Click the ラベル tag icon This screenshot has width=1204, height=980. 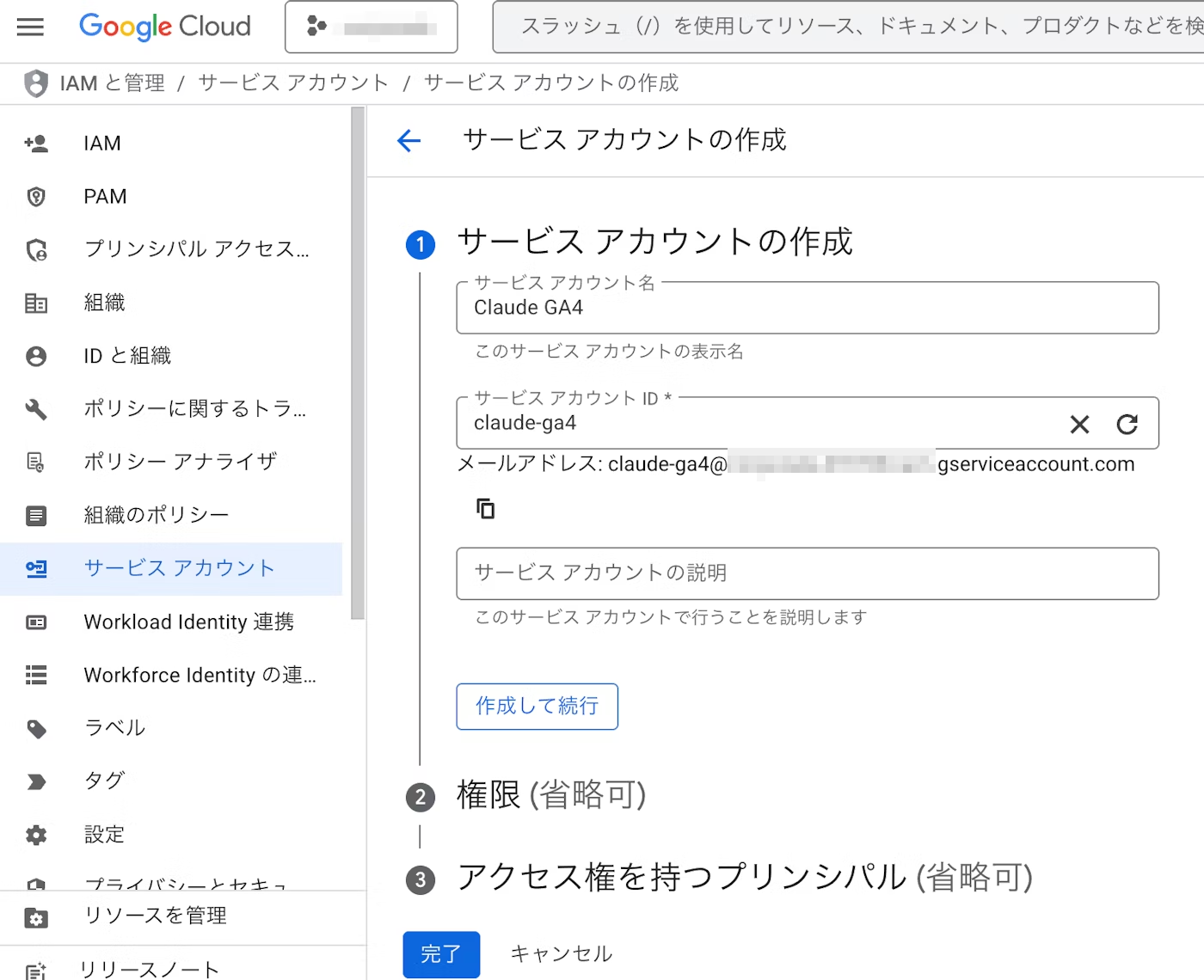36,729
